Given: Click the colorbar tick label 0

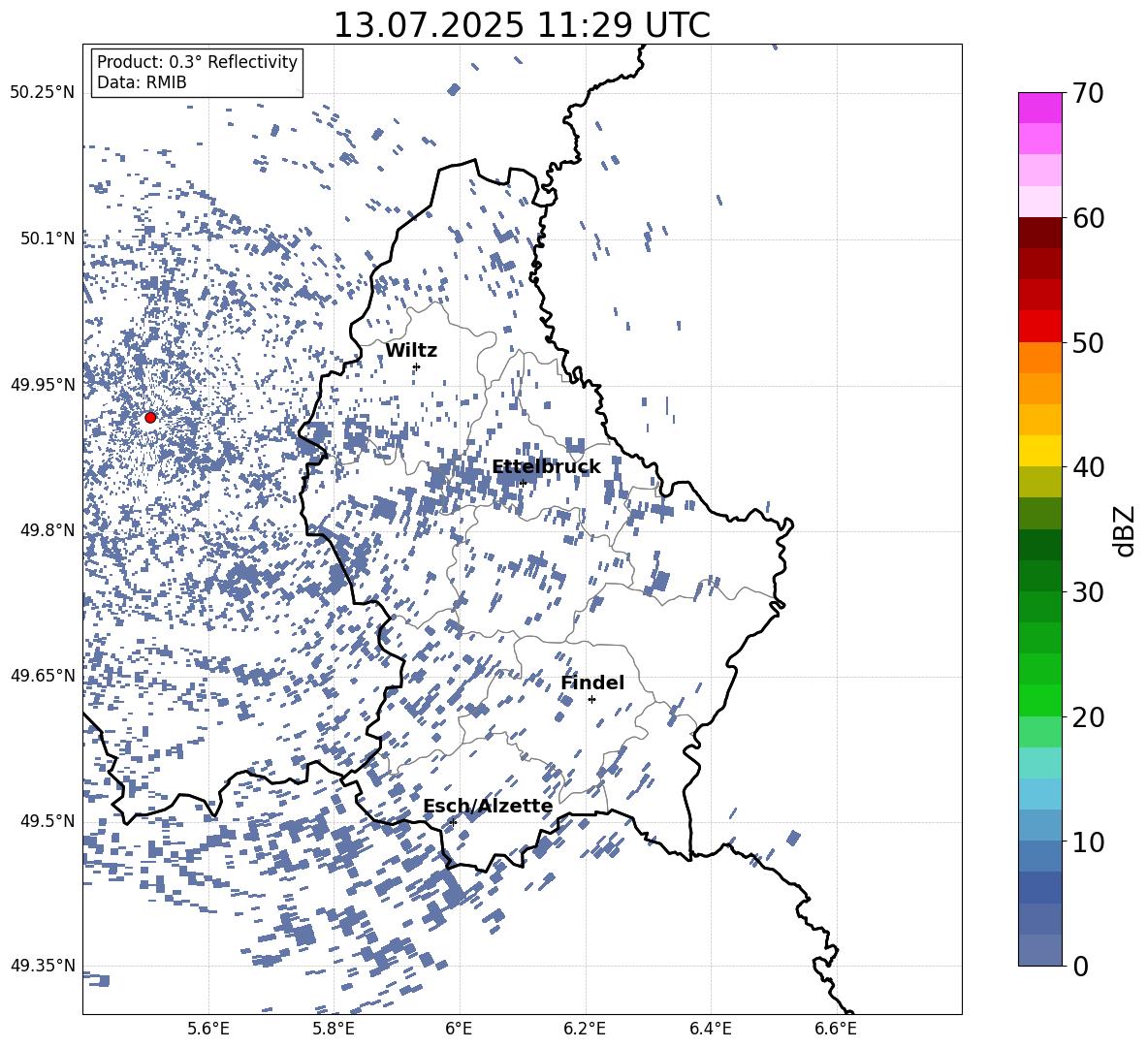Looking at the screenshot, I should [x=1079, y=967].
